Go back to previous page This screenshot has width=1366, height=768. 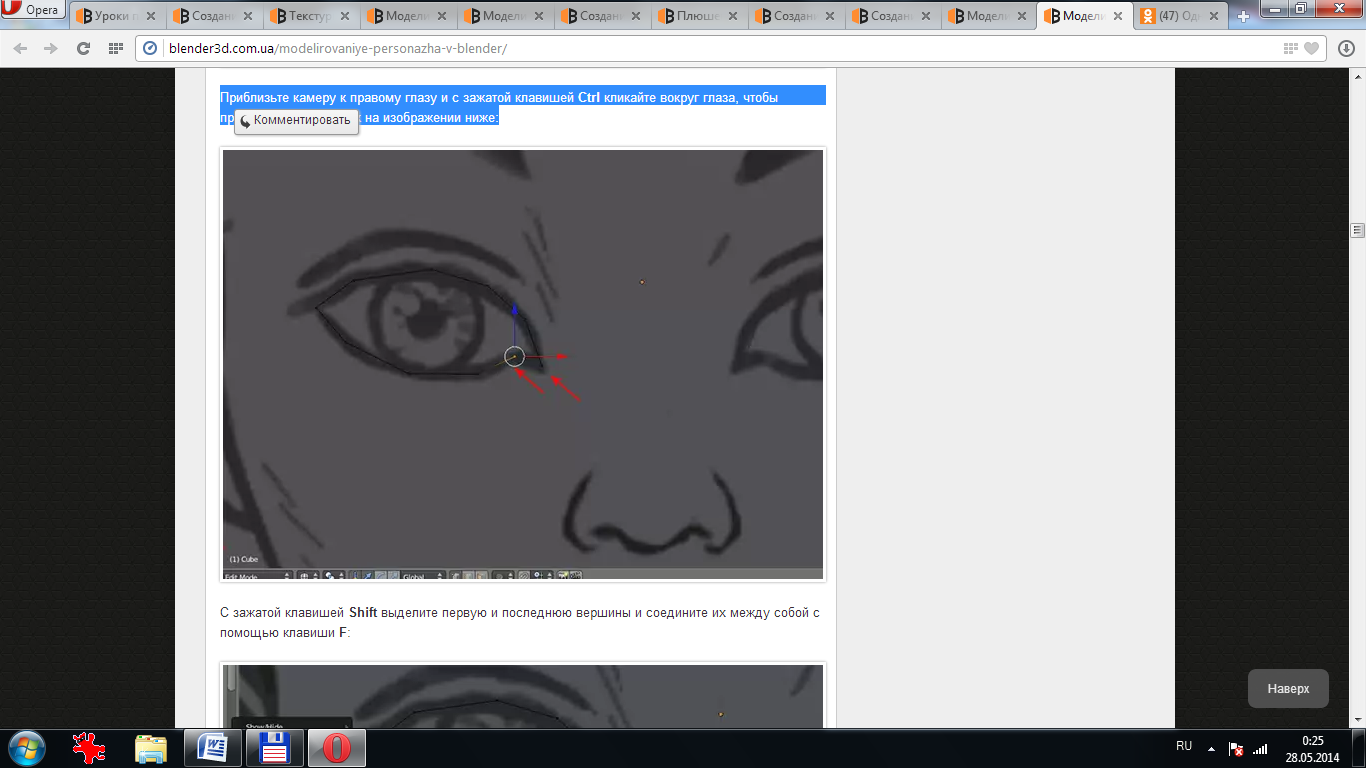pos(21,48)
